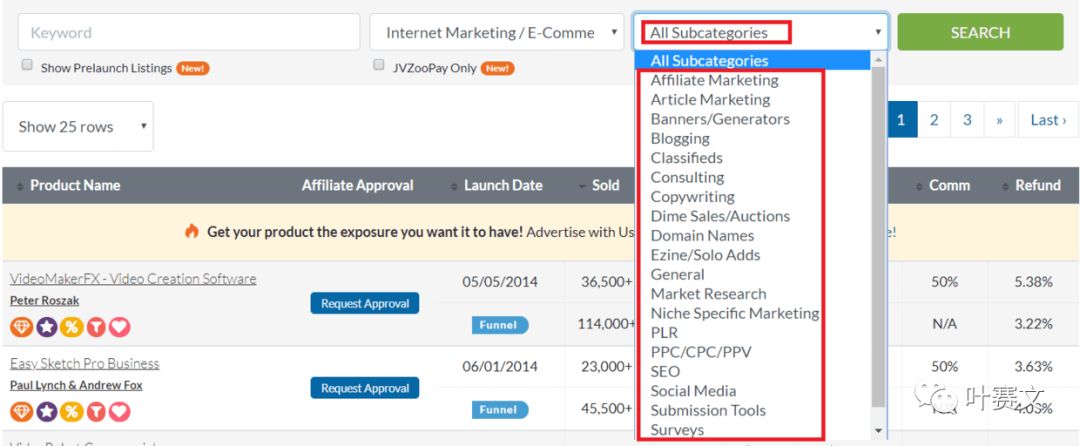The width and height of the screenshot is (1080, 446).
Task: Focus the Keyword search input field
Action: tap(189, 32)
